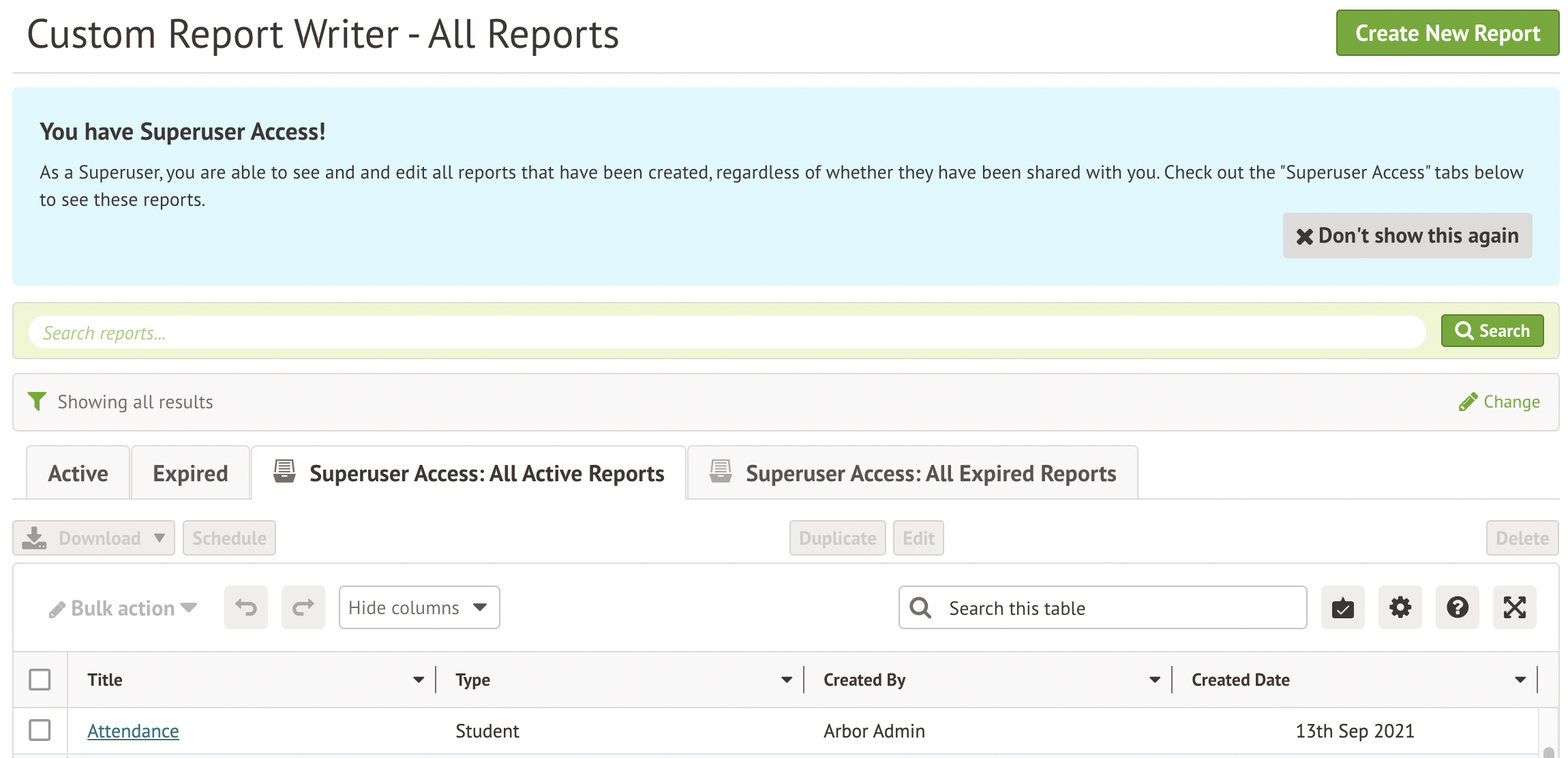Toggle the select-all header checkbox

click(40, 680)
